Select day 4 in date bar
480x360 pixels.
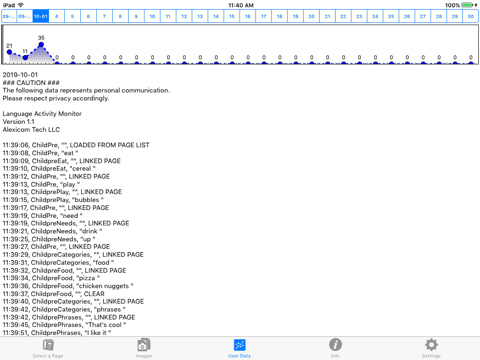pyautogui.click(x=57, y=16)
